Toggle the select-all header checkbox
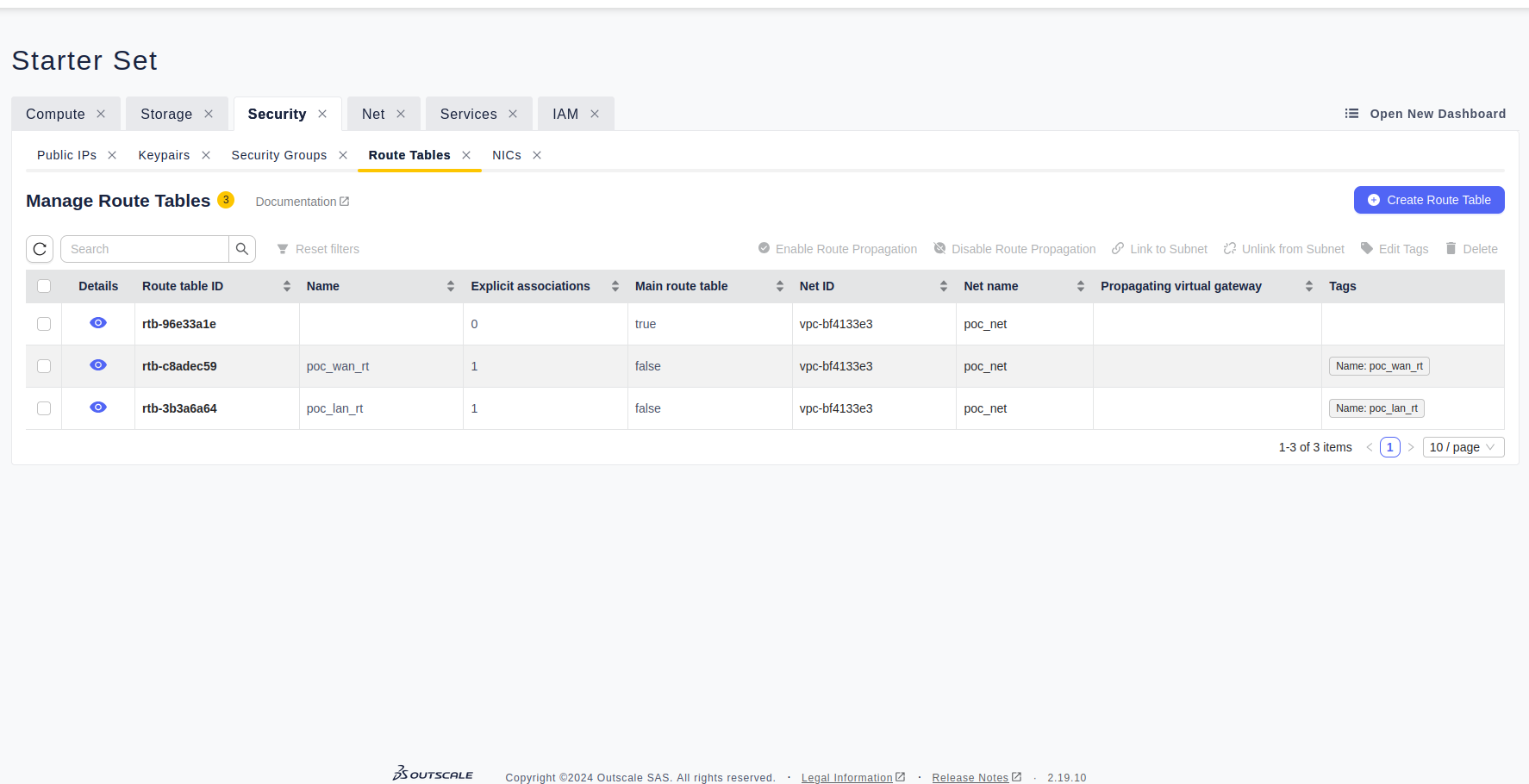 tap(44, 286)
